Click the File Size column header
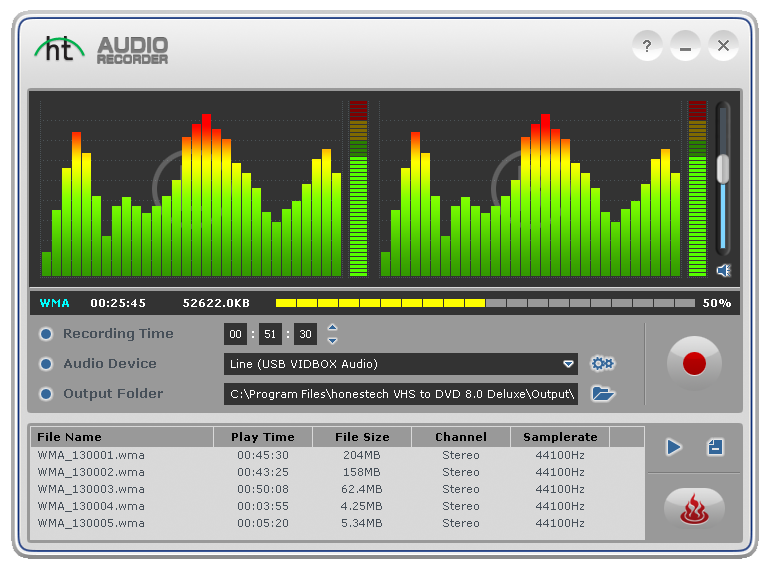Screen dimensions: 770x570 [x=362, y=437]
